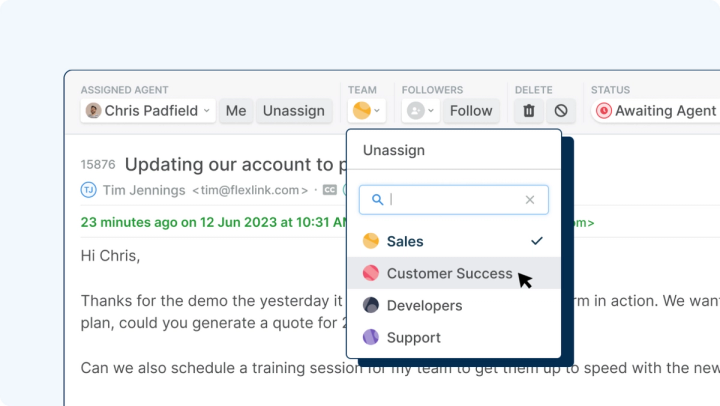This screenshot has width=720, height=406.
Task: Click the Support team purple icon
Action: point(370,337)
